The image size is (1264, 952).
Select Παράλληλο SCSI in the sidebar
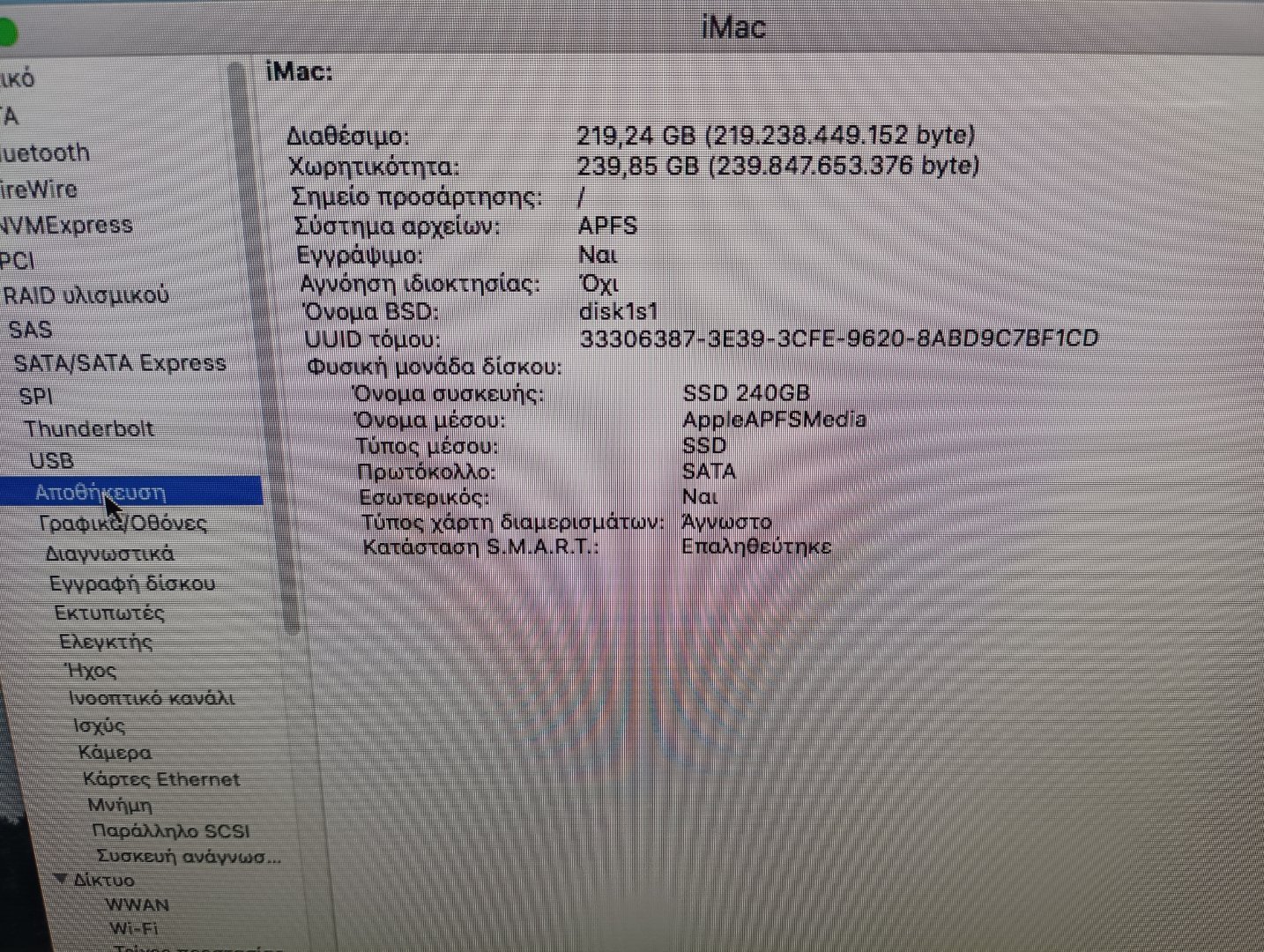(x=171, y=831)
